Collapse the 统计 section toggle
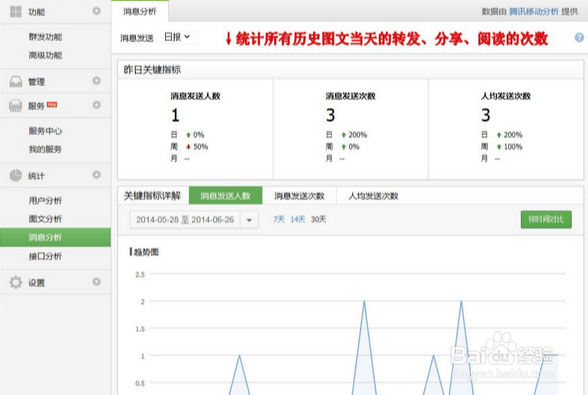 pos(96,175)
